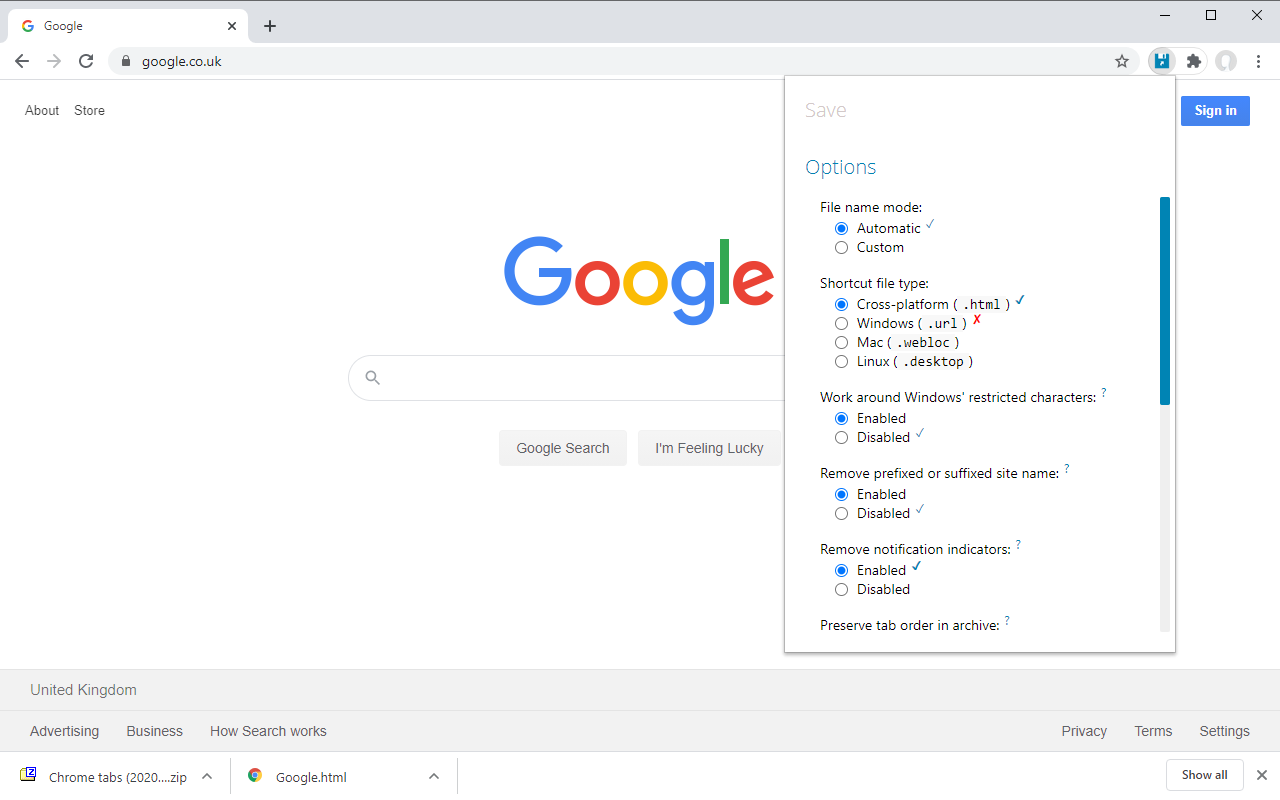The height and width of the screenshot is (800, 1280).
Task: Open the About link
Action: (42, 111)
